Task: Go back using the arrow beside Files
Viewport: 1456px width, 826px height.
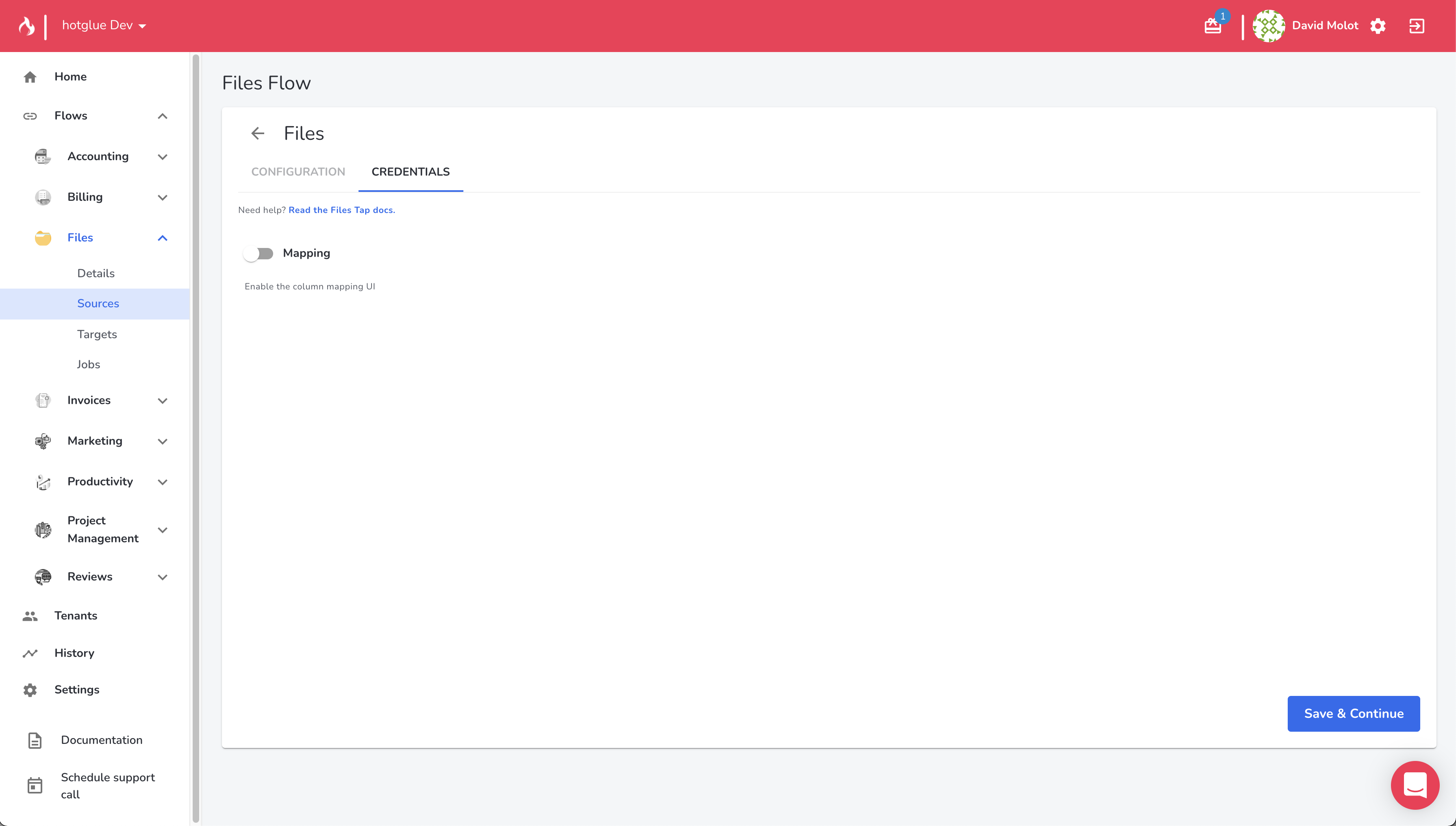Action: point(258,133)
